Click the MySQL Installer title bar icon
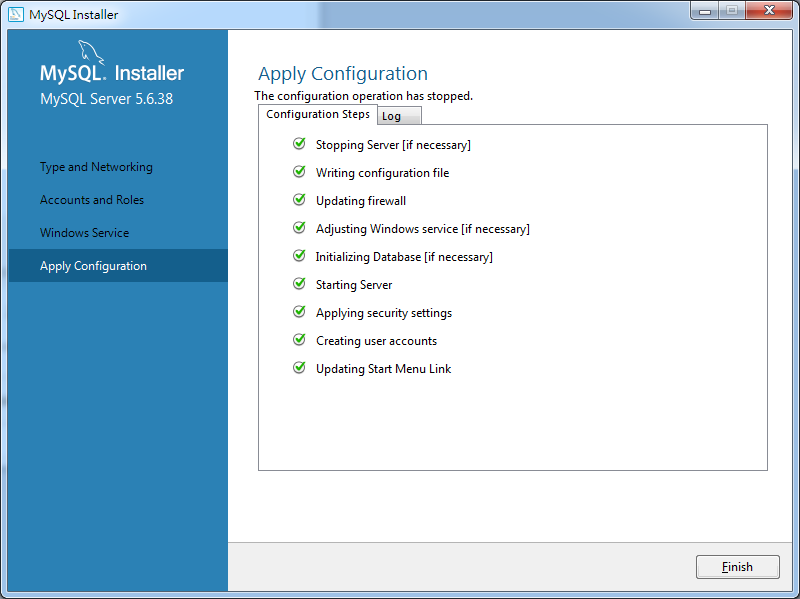The image size is (800, 599). tap(16, 14)
